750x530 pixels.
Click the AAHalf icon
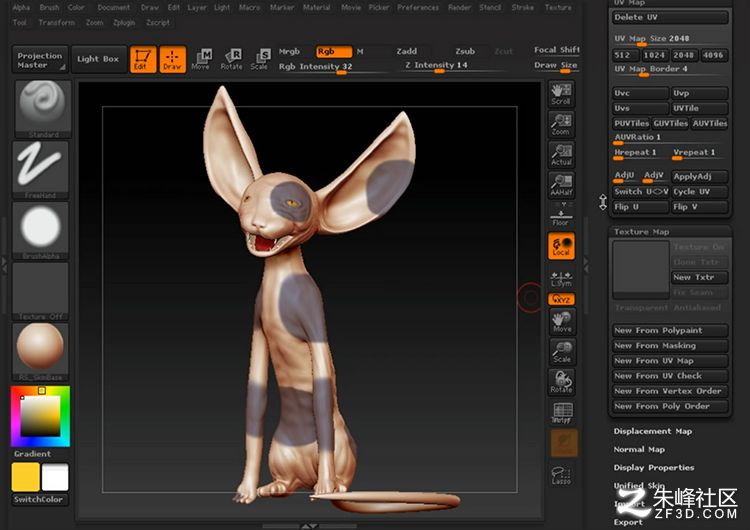pyautogui.click(x=562, y=185)
